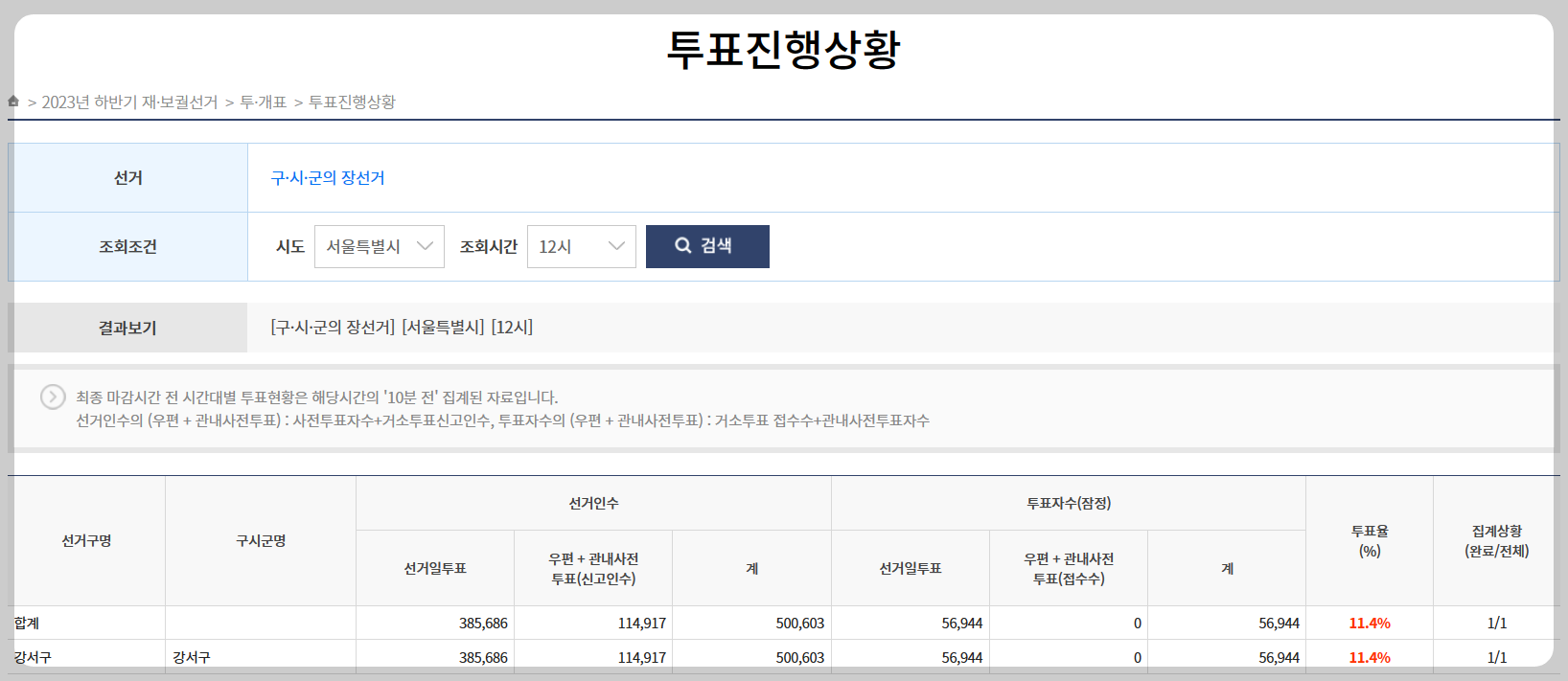1568x681 pixels.
Task: Click 강서구 in the 선거구명 column
Action: pyautogui.click(x=33, y=658)
